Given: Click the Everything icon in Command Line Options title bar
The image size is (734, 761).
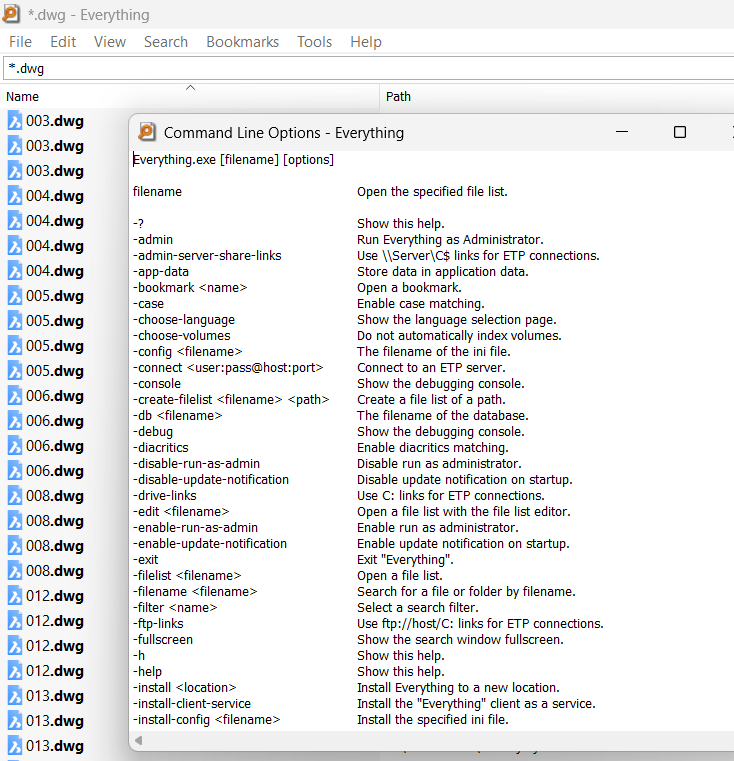Looking at the screenshot, I should tap(147, 132).
